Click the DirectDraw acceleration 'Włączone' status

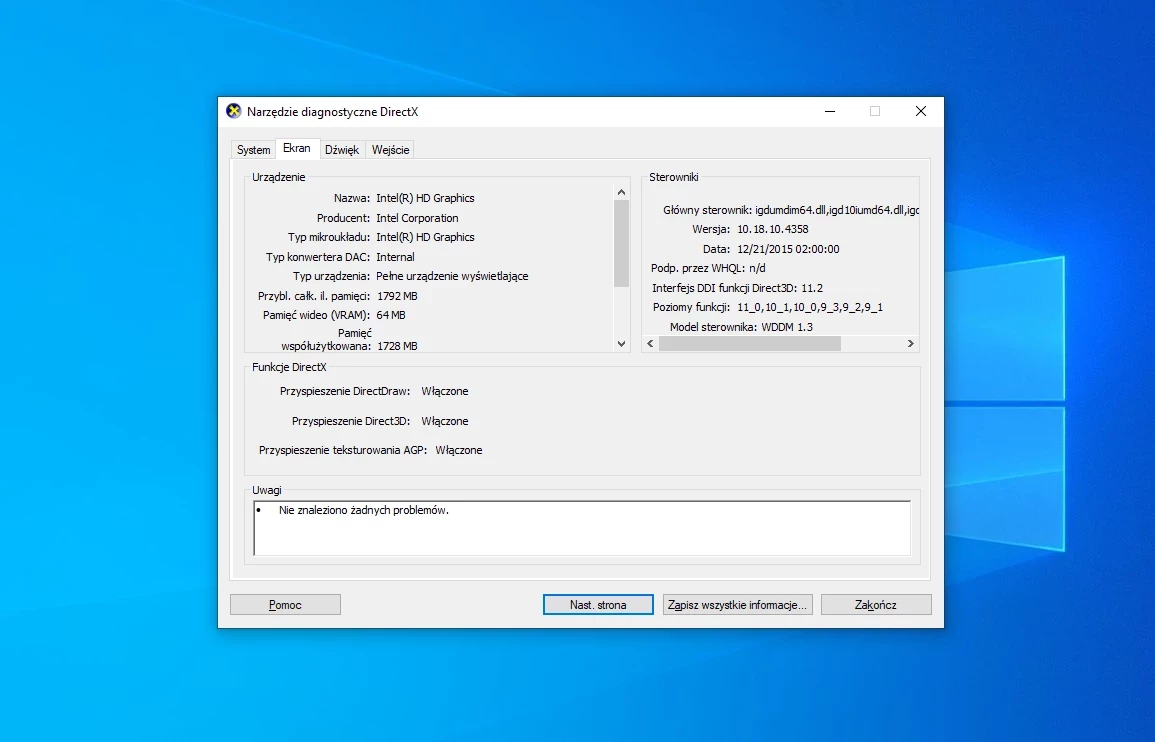[x=445, y=391]
